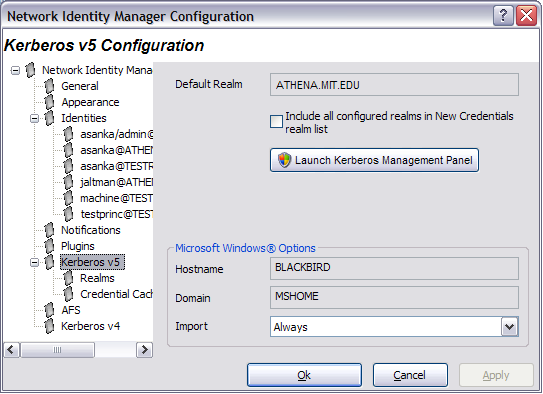
Task: Select asanka/admin identity row
Action: 116,134
